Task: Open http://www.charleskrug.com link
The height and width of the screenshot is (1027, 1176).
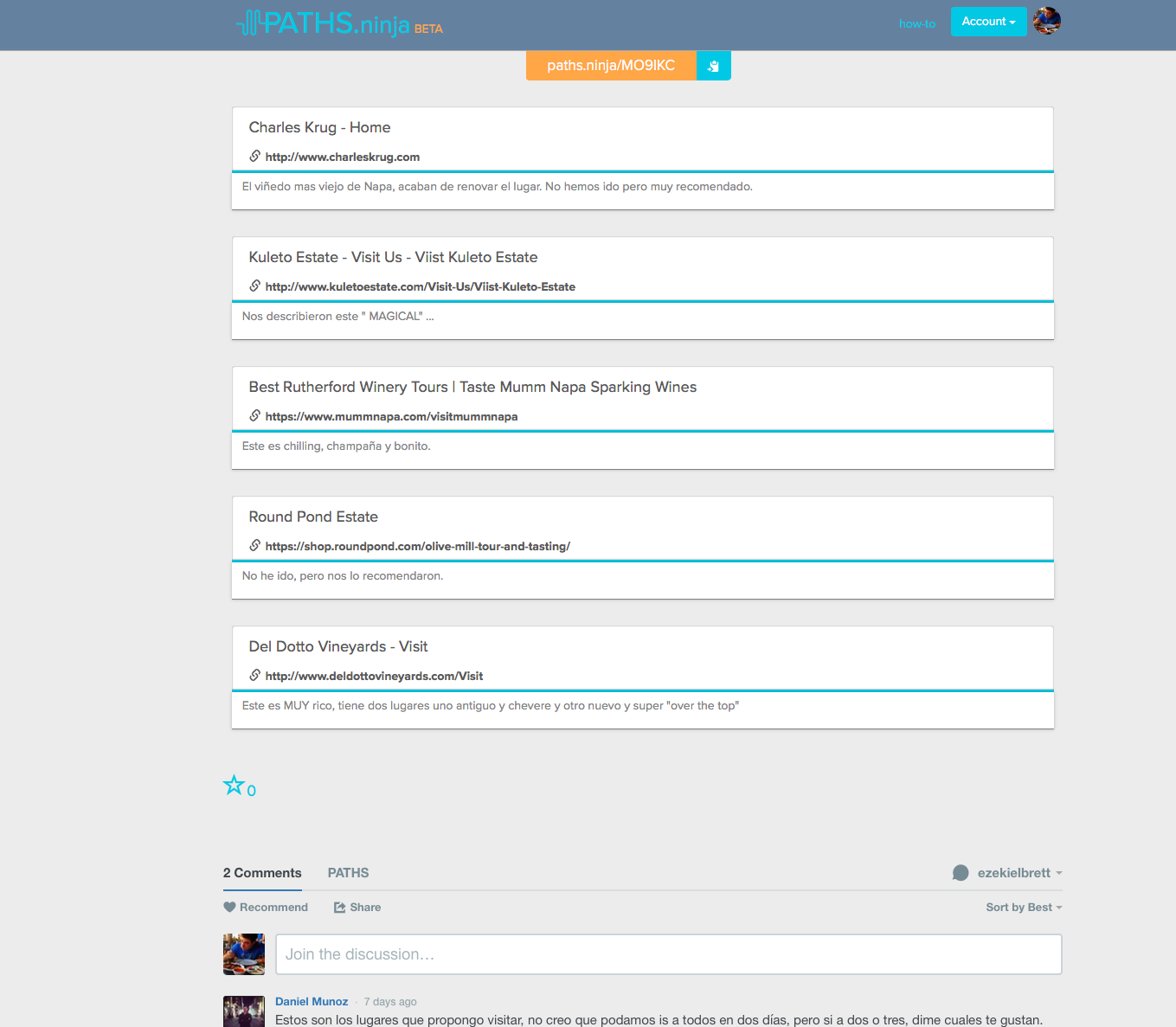Action: click(343, 157)
